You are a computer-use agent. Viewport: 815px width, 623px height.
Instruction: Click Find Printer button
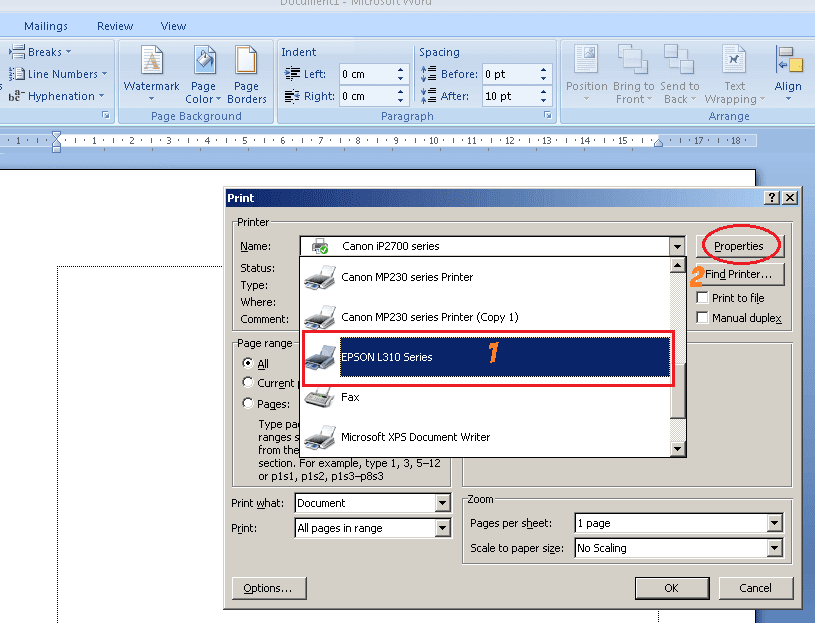(x=739, y=274)
